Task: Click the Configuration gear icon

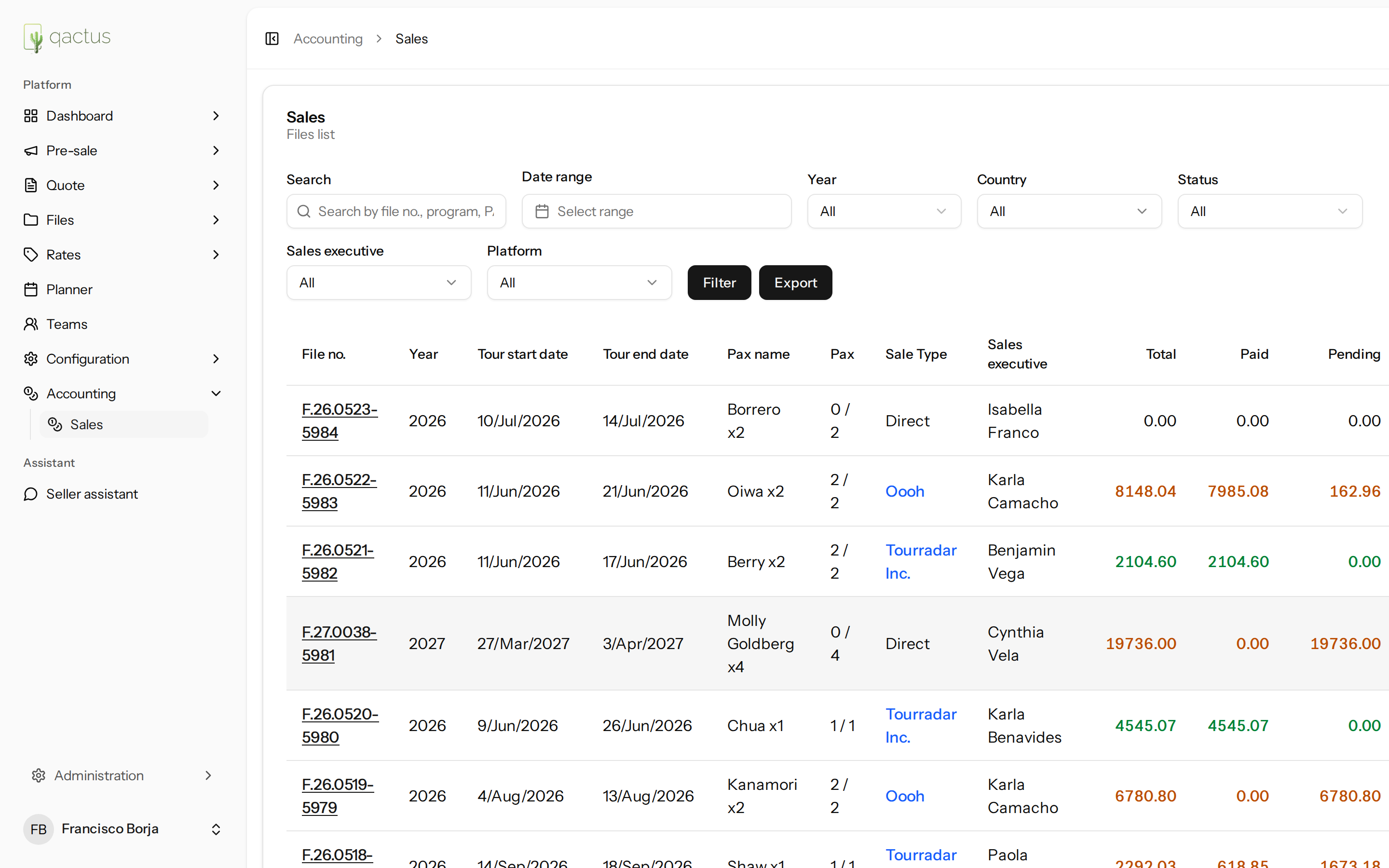Action: pyautogui.click(x=31, y=359)
